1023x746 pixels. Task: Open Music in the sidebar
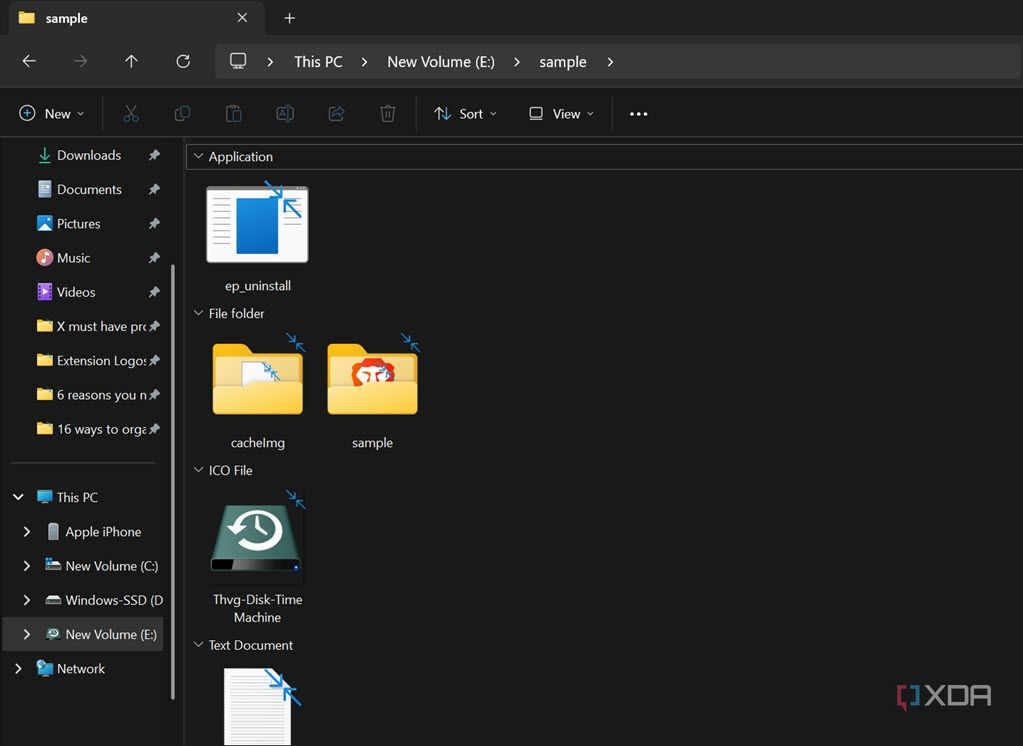[73, 258]
